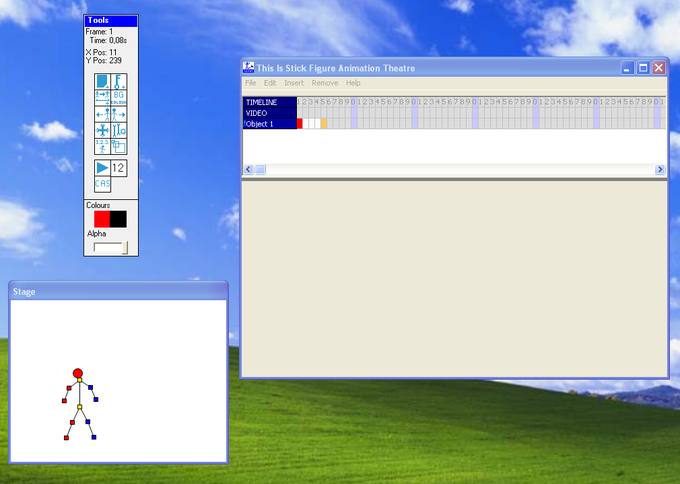This screenshot has width=680, height=484.
Task: Click the 1.2.3 numbered figure icon
Action: (102, 147)
